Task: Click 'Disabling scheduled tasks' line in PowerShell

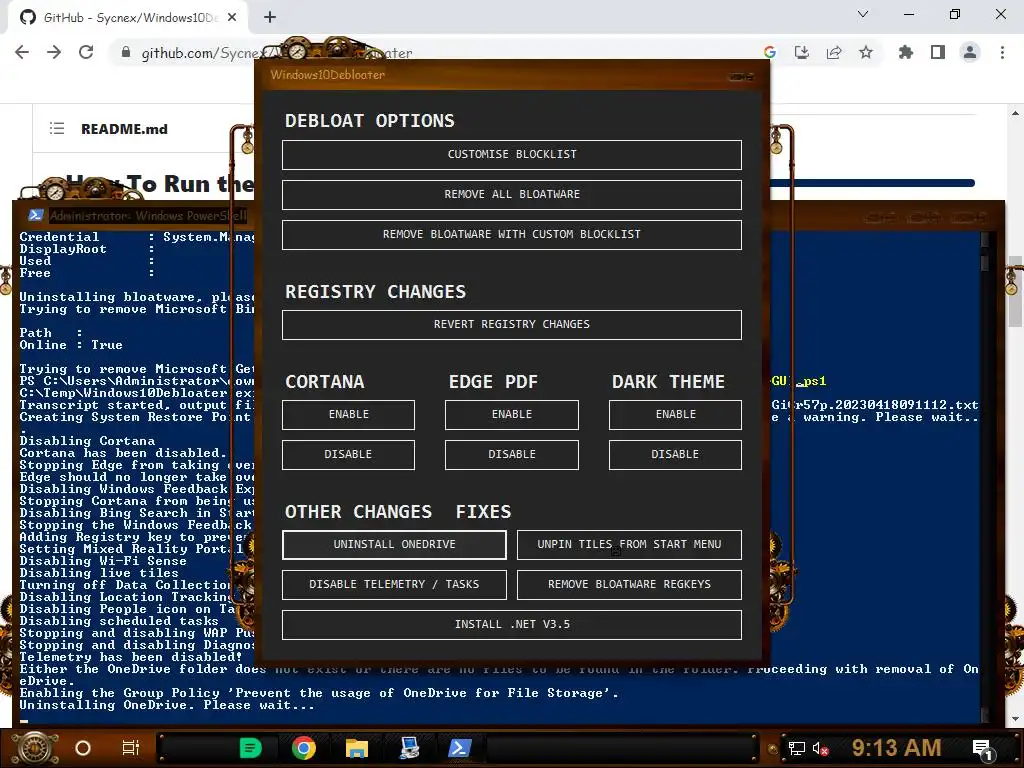Action: coord(119,621)
